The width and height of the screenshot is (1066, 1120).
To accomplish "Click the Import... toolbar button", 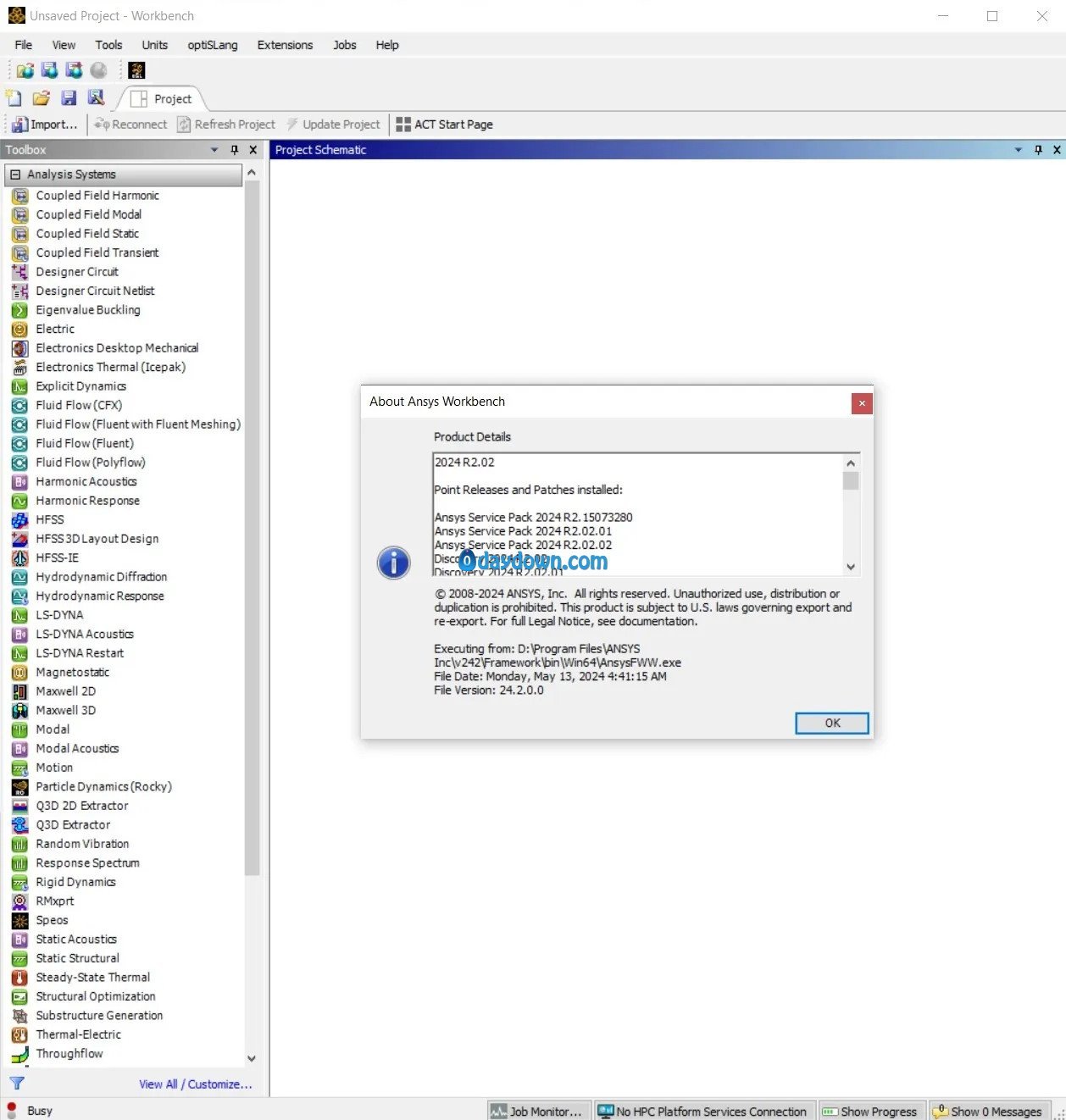I will pyautogui.click(x=45, y=125).
